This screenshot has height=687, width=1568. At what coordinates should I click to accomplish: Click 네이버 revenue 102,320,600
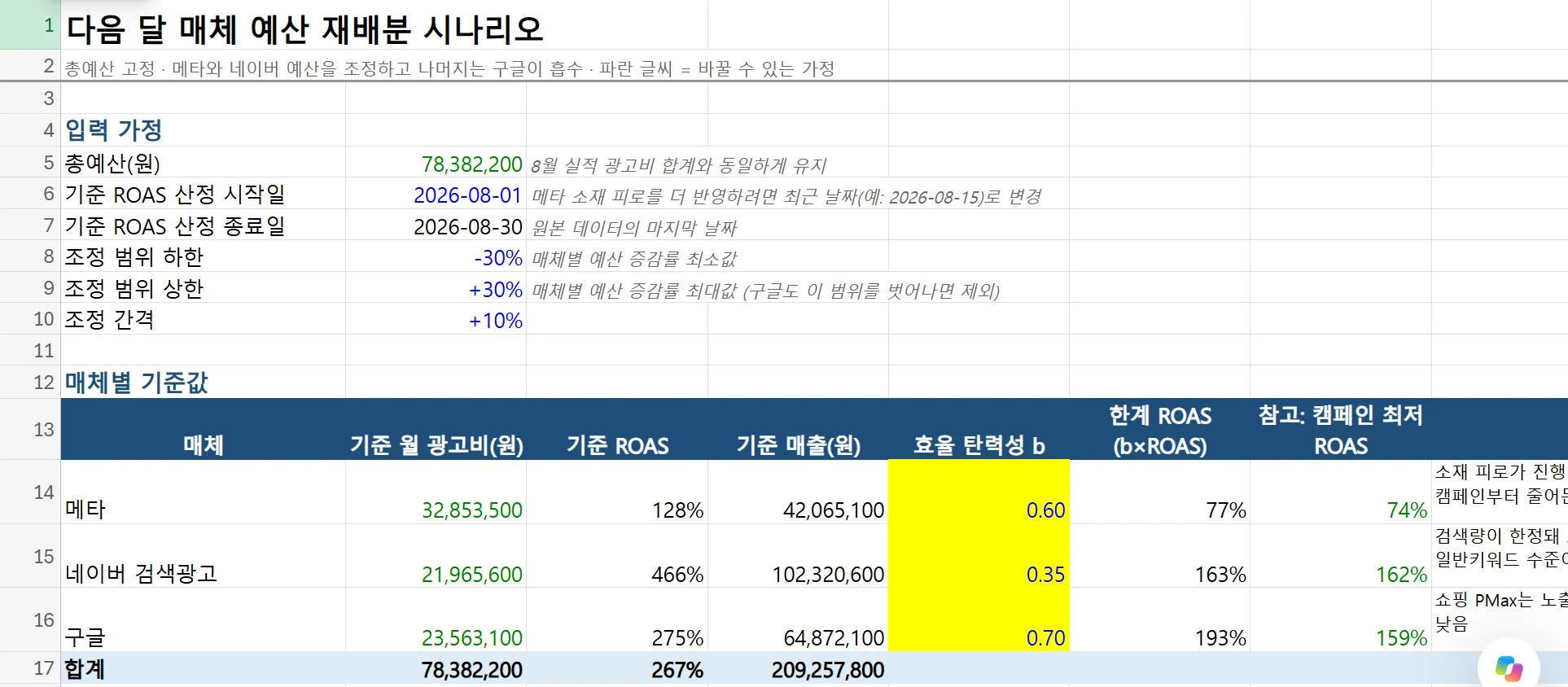coord(828,575)
